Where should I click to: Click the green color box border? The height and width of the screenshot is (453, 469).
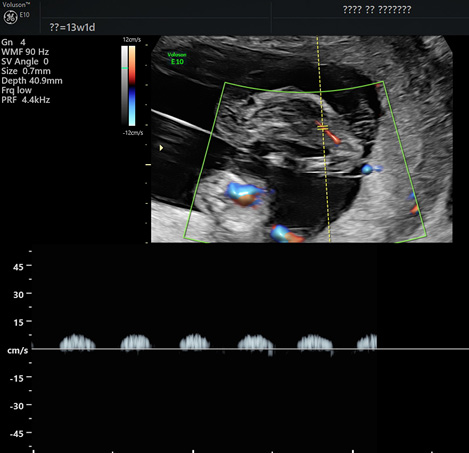coord(304,91)
